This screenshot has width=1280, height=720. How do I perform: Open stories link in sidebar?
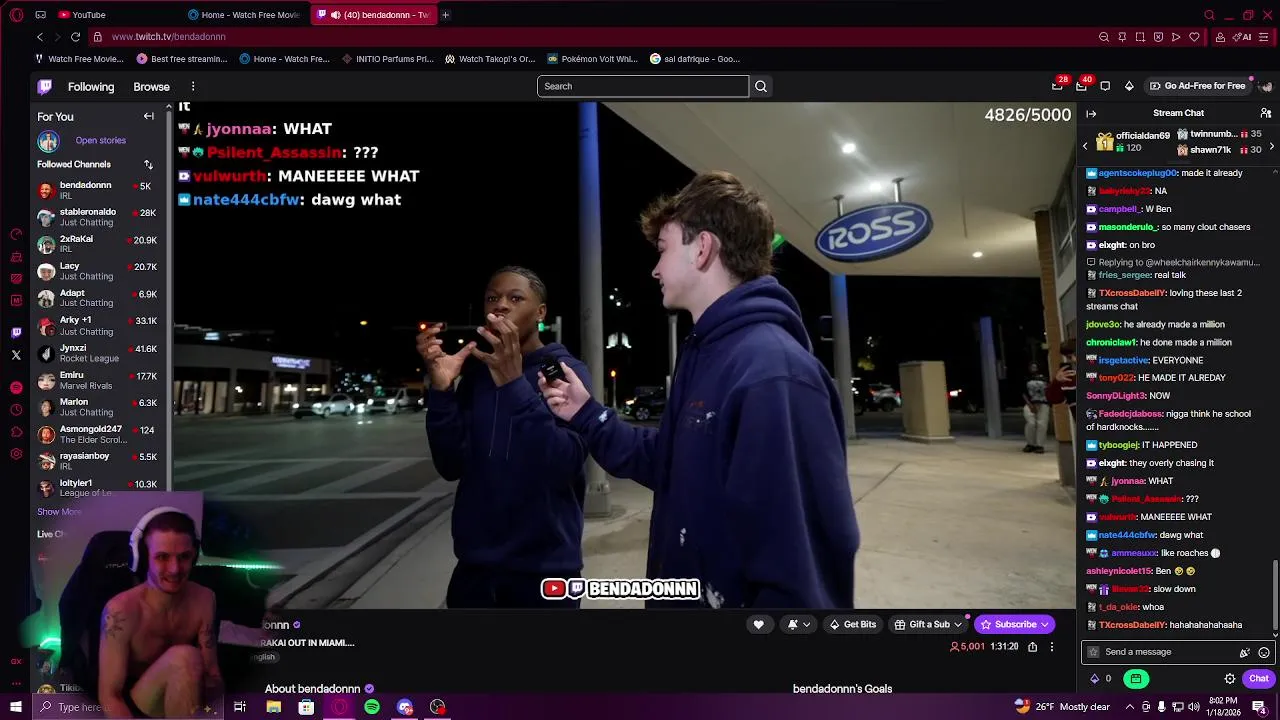point(100,141)
